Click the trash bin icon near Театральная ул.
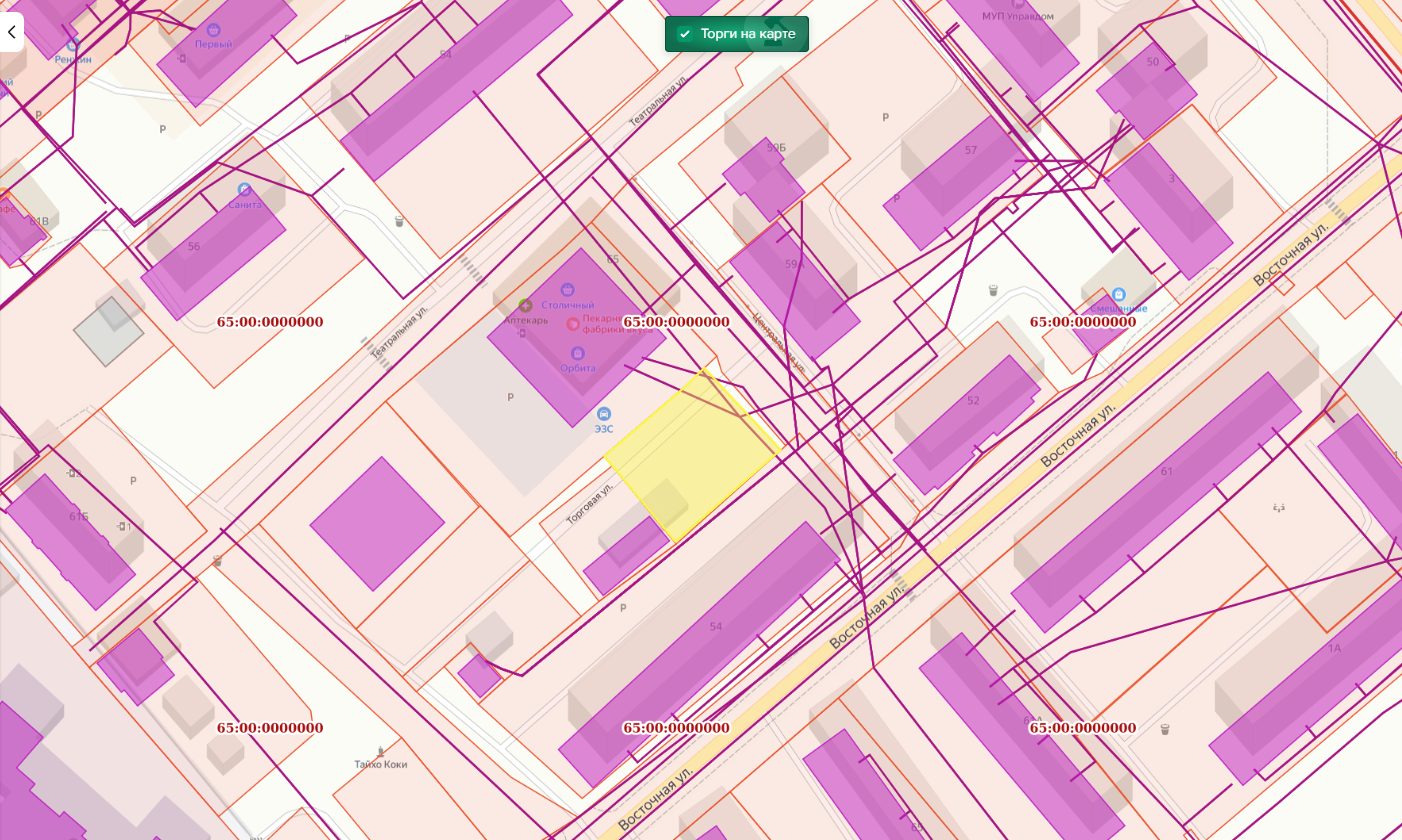 click(x=399, y=221)
